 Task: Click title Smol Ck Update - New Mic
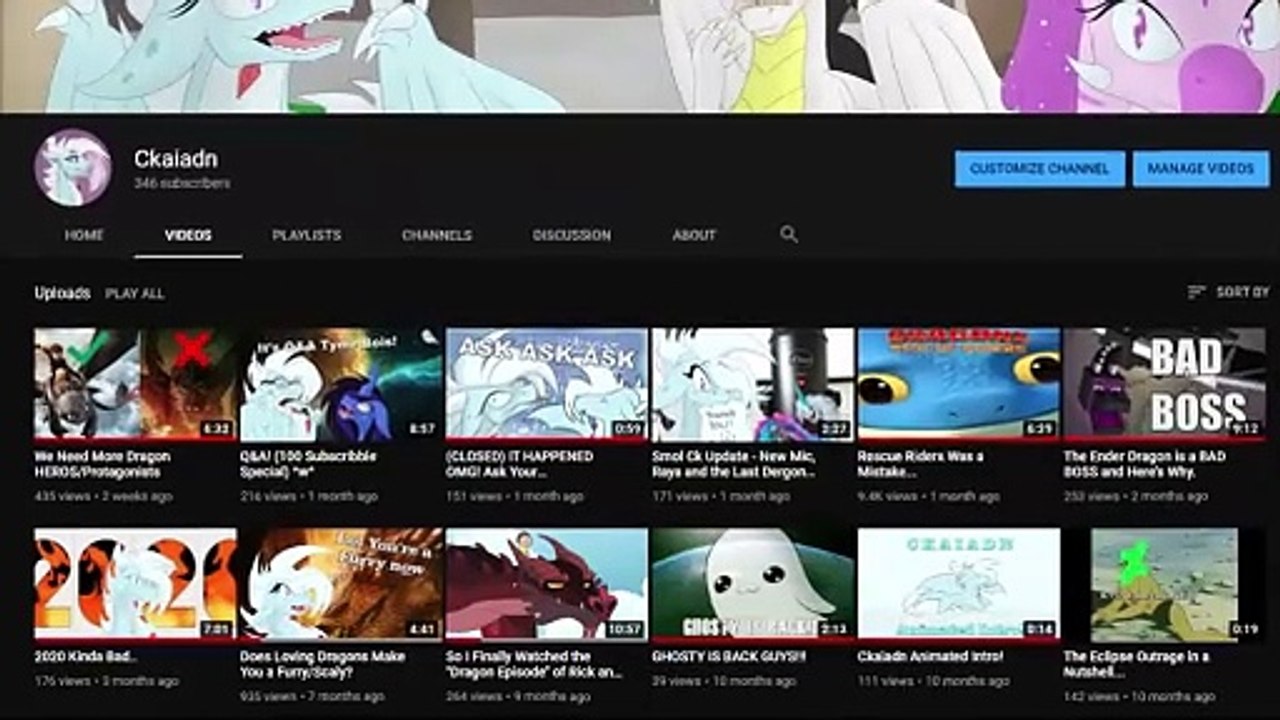(734, 464)
